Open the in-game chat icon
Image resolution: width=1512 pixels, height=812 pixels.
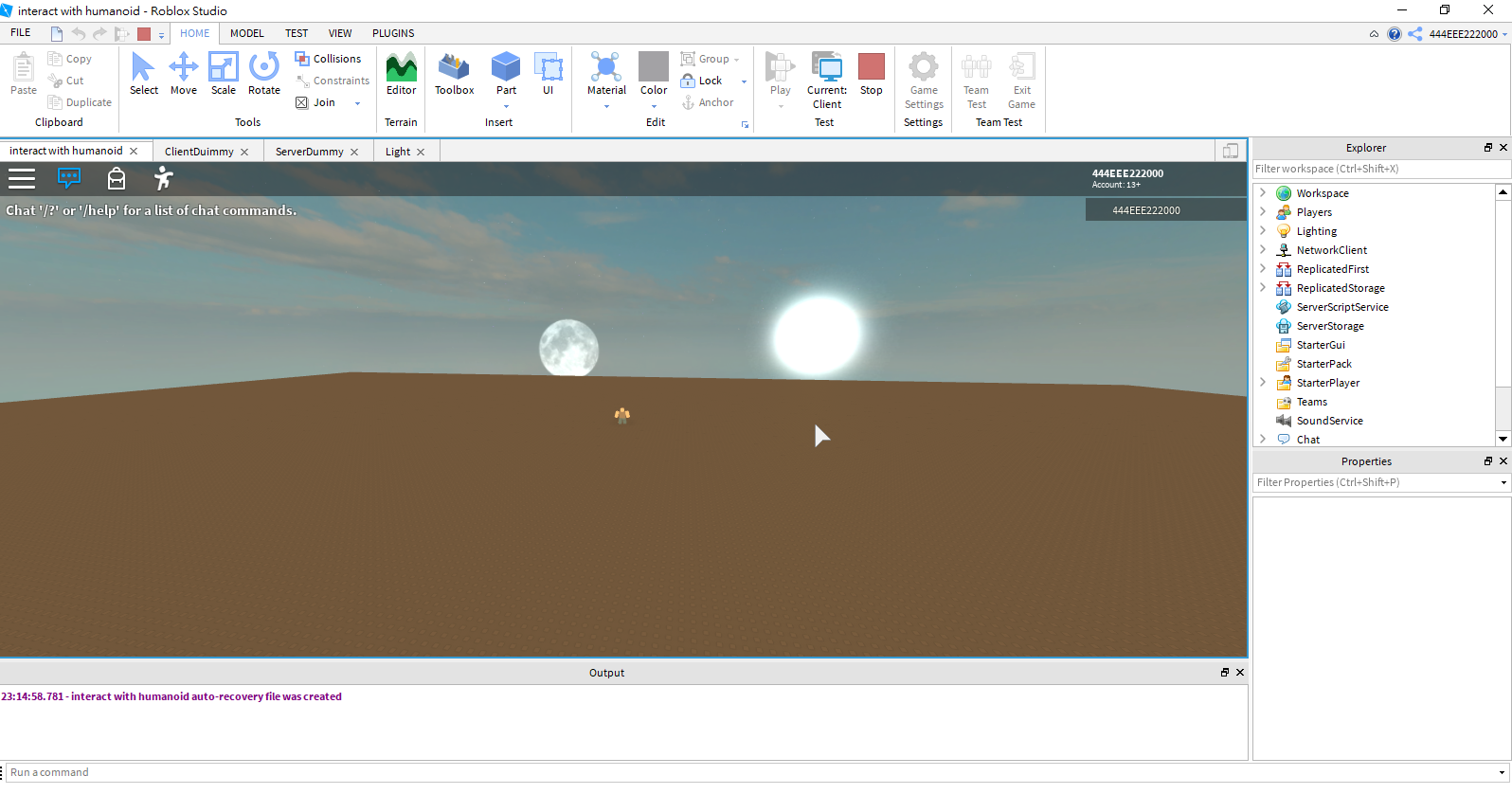point(69,178)
